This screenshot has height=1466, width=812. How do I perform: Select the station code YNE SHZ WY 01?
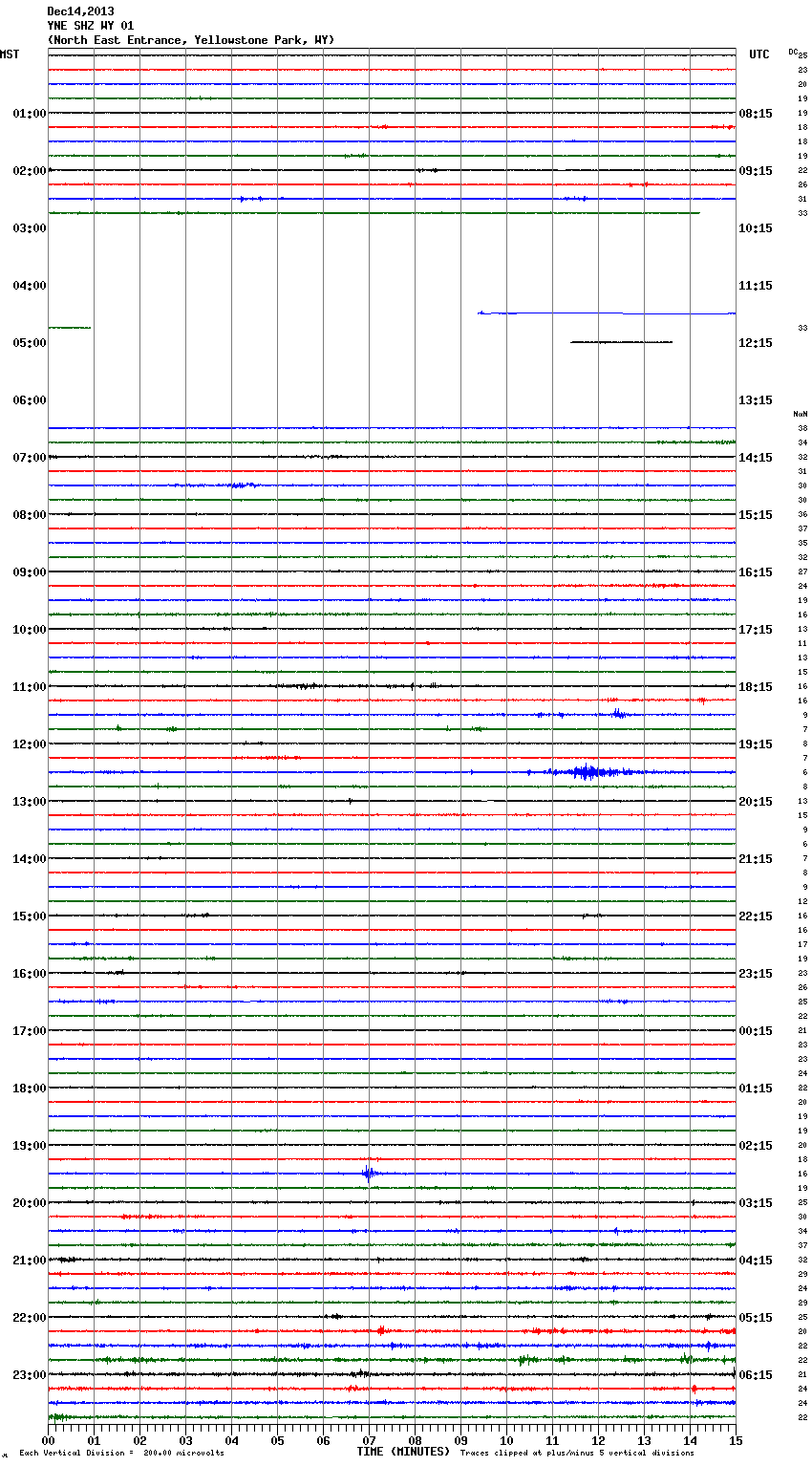point(91,26)
